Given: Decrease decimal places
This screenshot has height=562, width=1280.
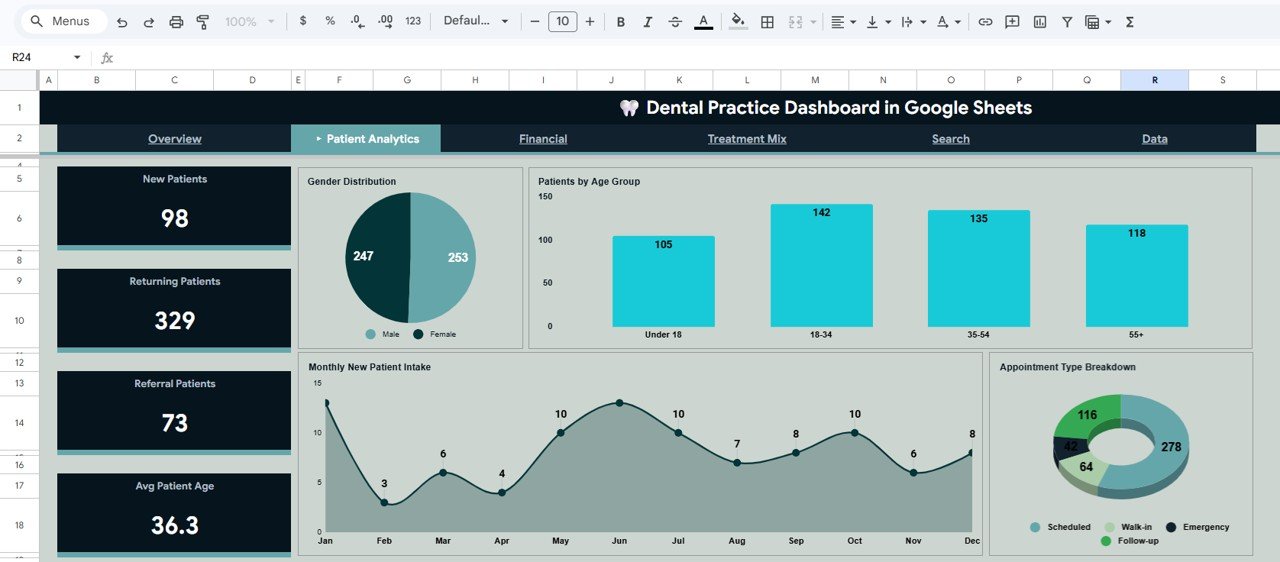Looking at the screenshot, I should [x=358, y=21].
